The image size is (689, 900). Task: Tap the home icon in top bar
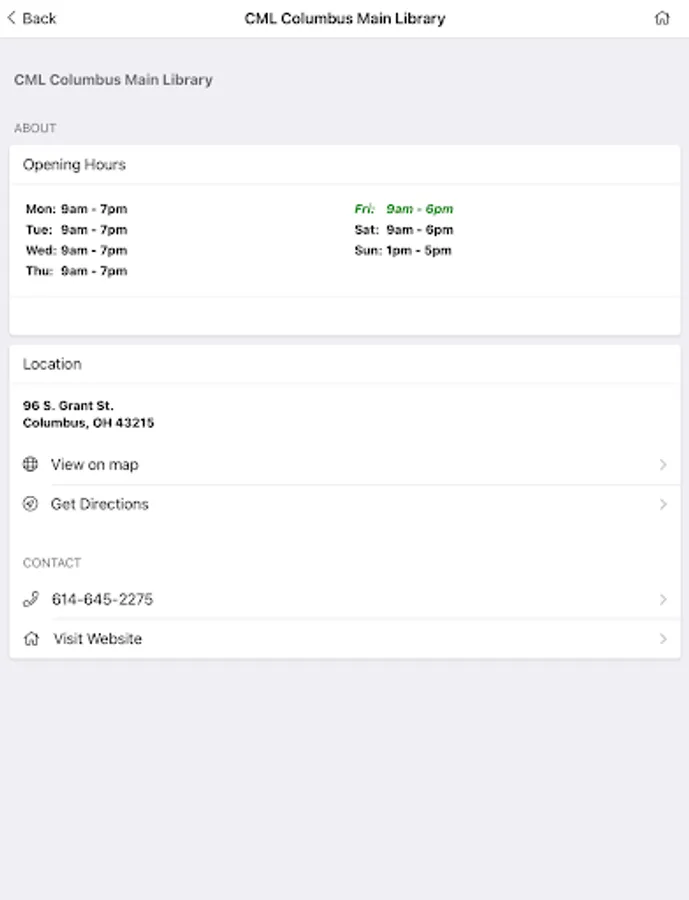click(661, 18)
